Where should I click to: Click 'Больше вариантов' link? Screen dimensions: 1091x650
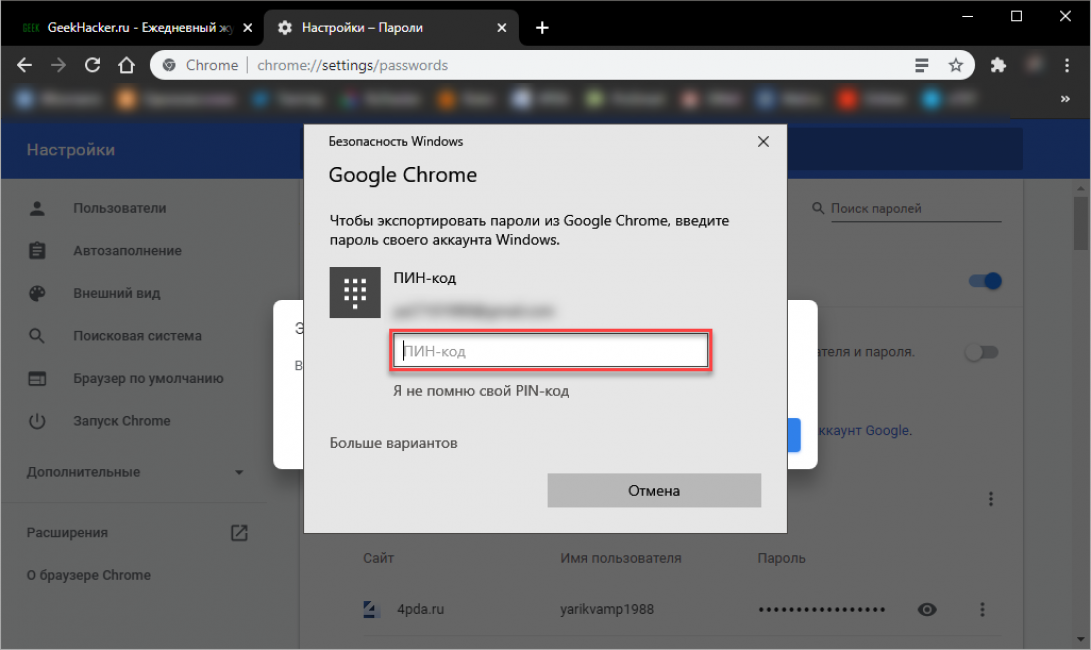pos(393,443)
